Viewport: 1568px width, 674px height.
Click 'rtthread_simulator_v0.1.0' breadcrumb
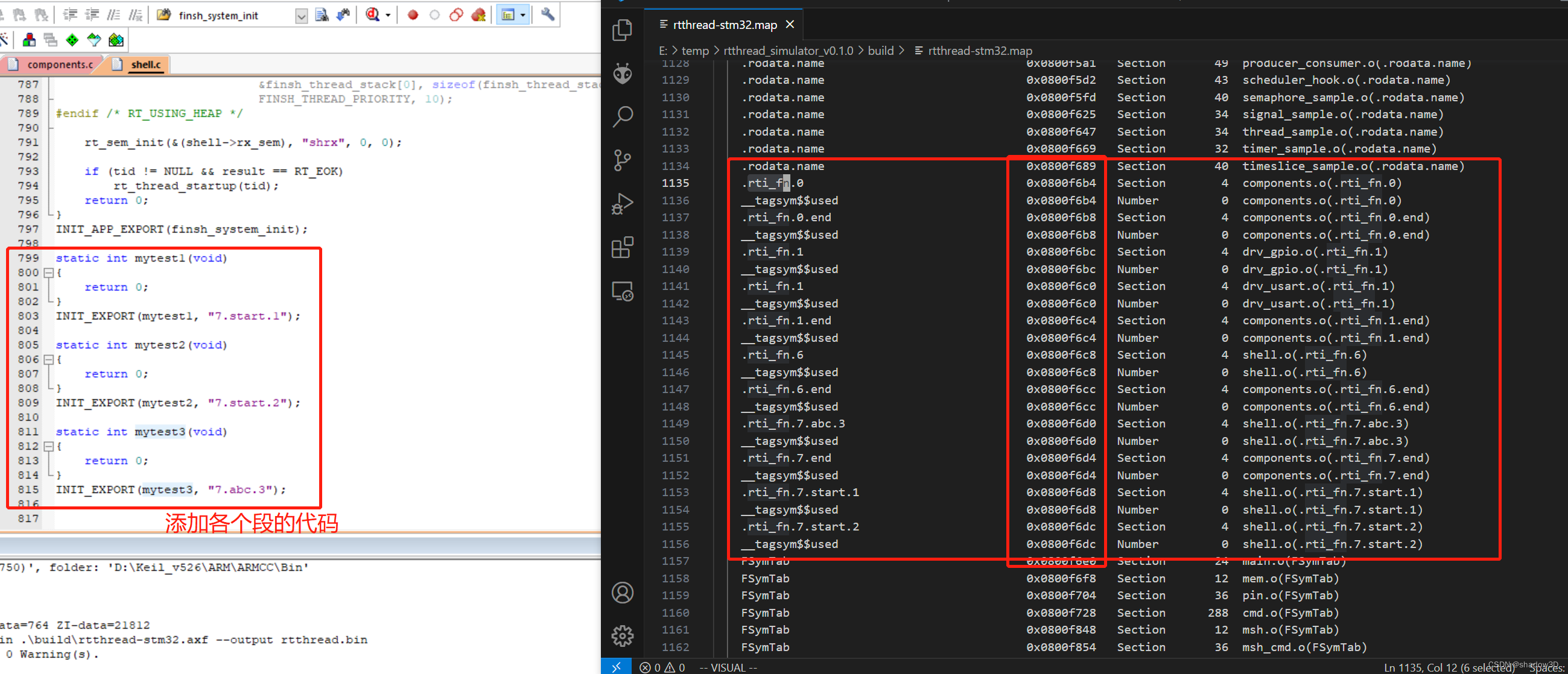(x=789, y=51)
